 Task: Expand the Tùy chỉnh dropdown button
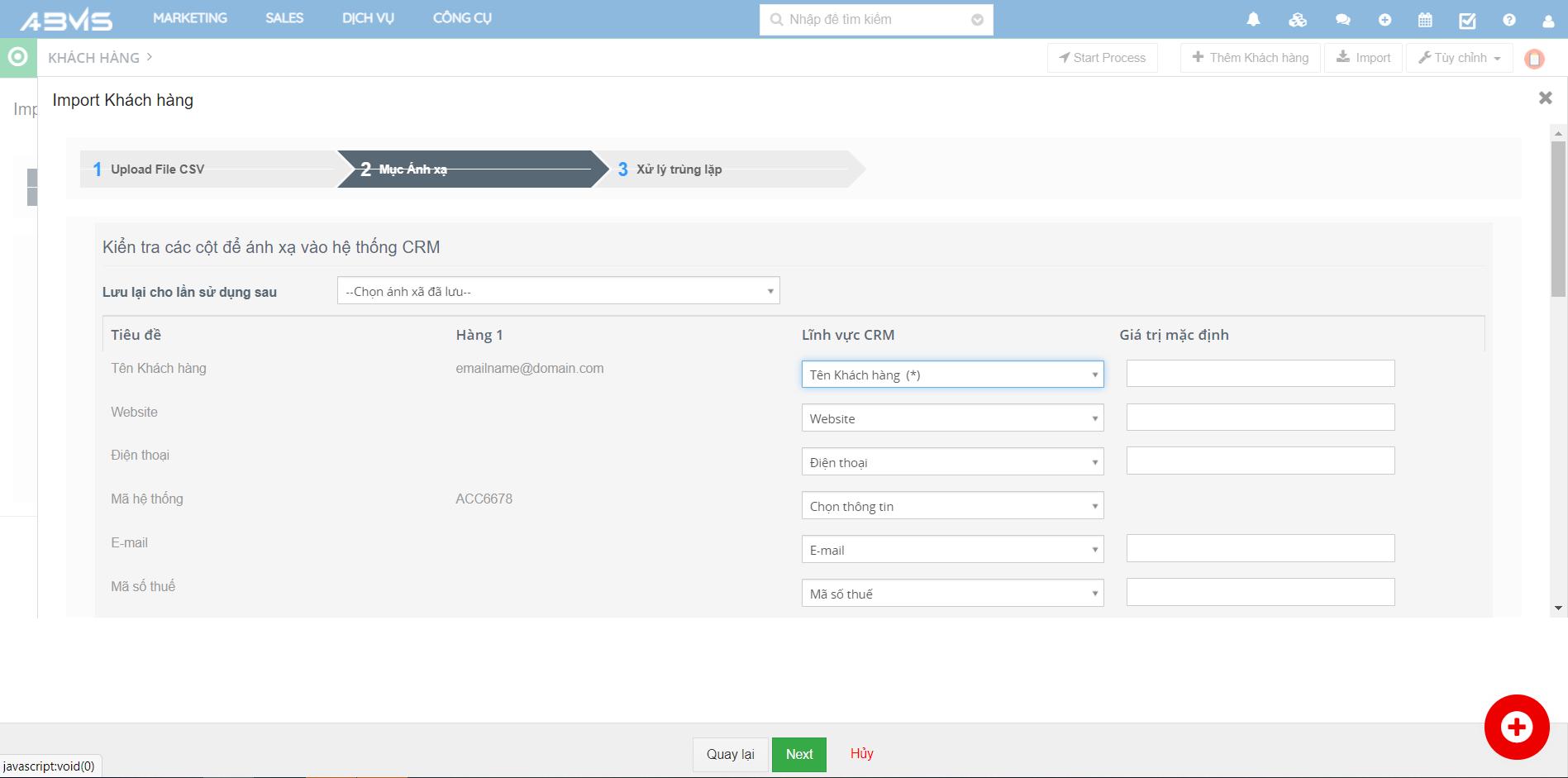click(1459, 58)
